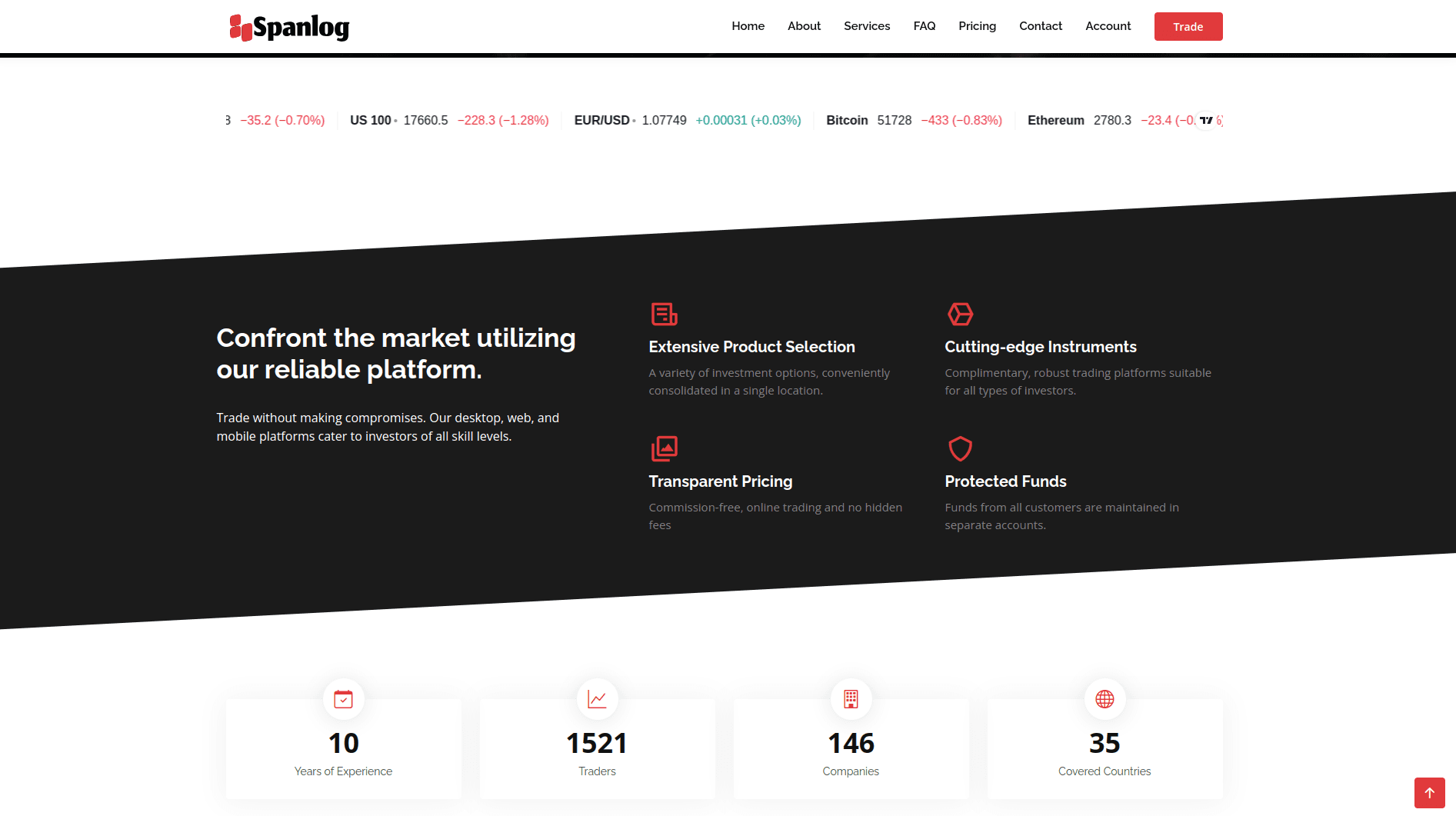Click the Cutting-edge Instruments hexagon icon
The image size is (1456, 816).
click(x=960, y=314)
